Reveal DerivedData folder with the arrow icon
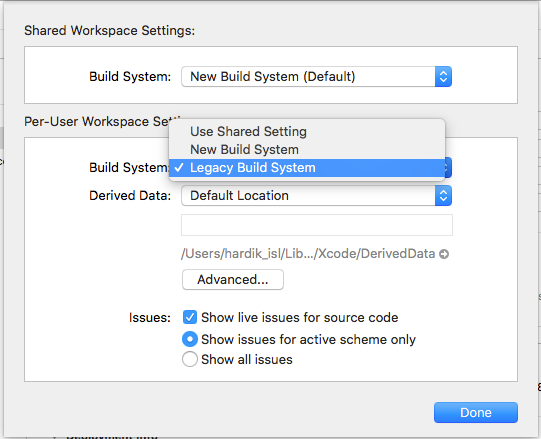 tap(444, 254)
